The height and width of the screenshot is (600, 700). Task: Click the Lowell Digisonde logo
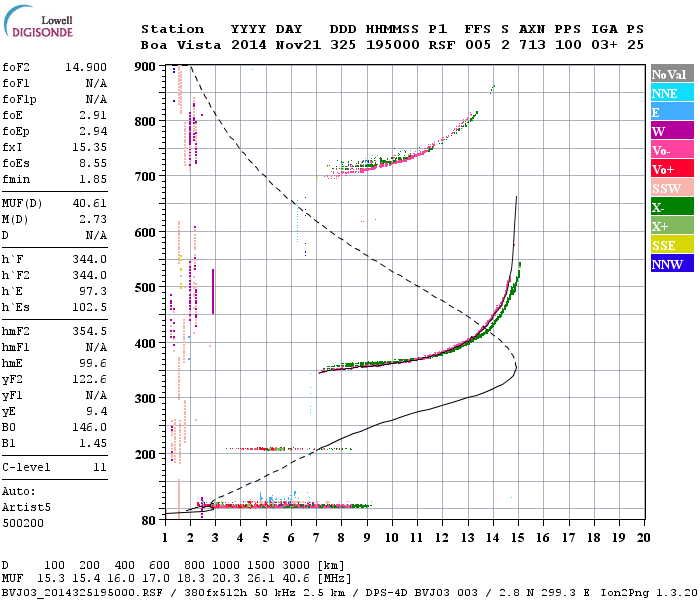[38, 21]
